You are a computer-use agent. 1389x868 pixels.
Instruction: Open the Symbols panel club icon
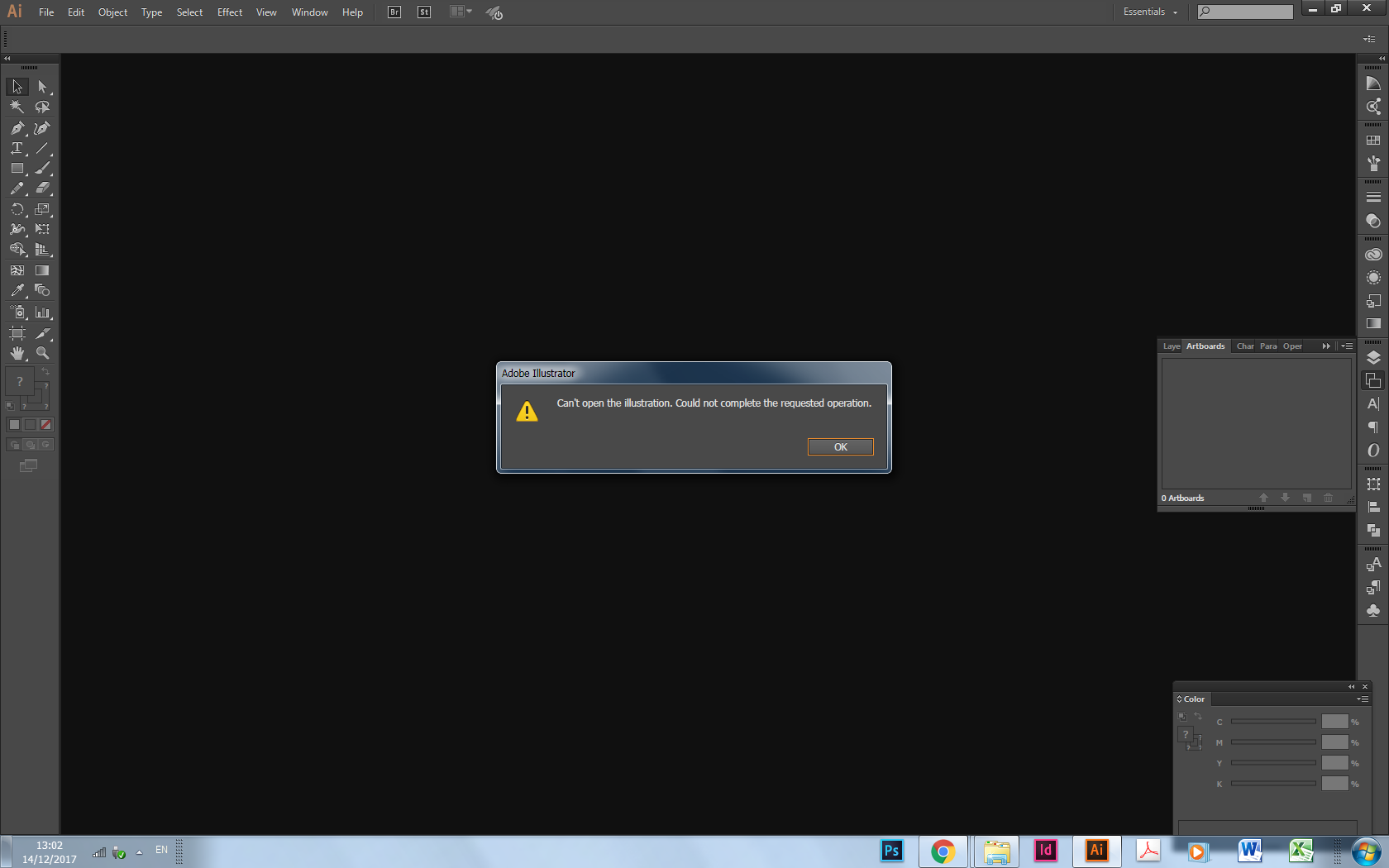point(1373,611)
